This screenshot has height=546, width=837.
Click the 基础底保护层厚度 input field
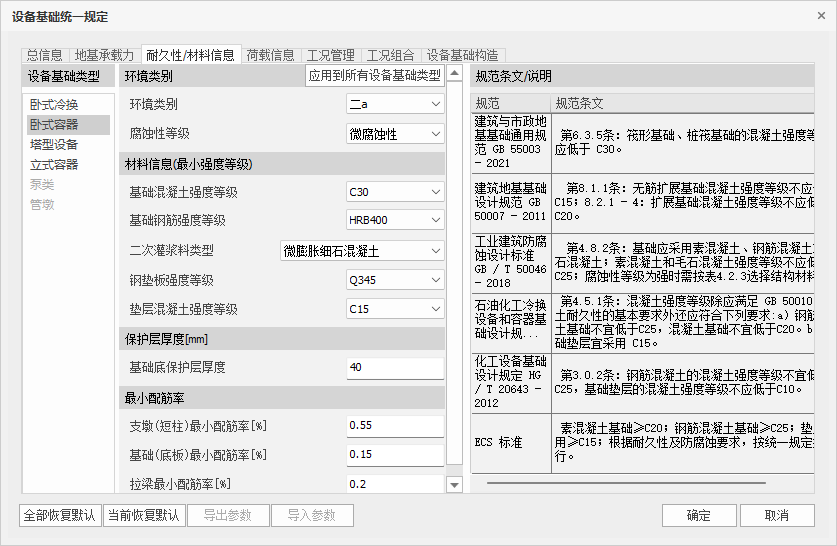pyautogui.click(x=394, y=368)
